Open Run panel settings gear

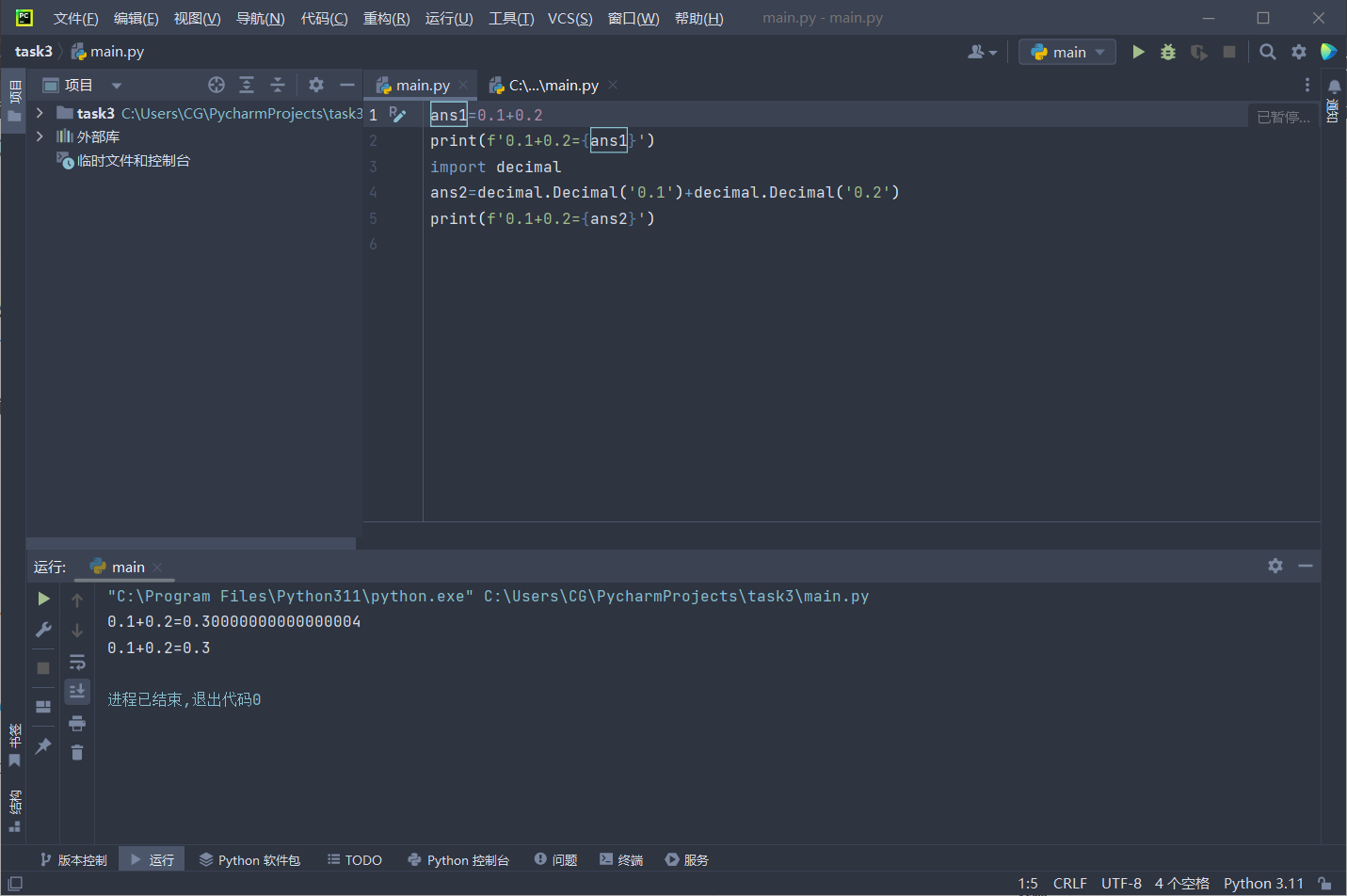(1275, 566)
